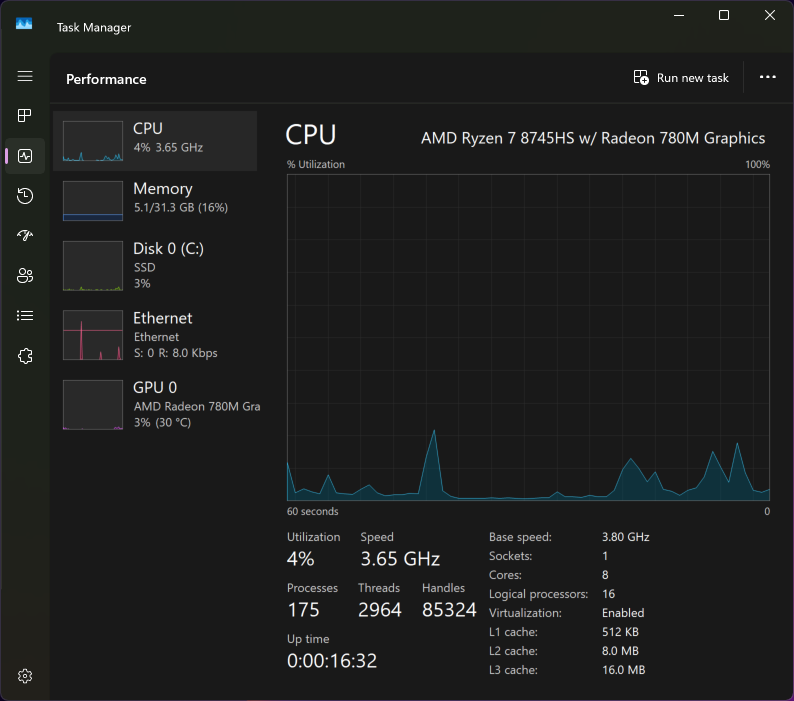Open the Details page icon

point(25,316)
